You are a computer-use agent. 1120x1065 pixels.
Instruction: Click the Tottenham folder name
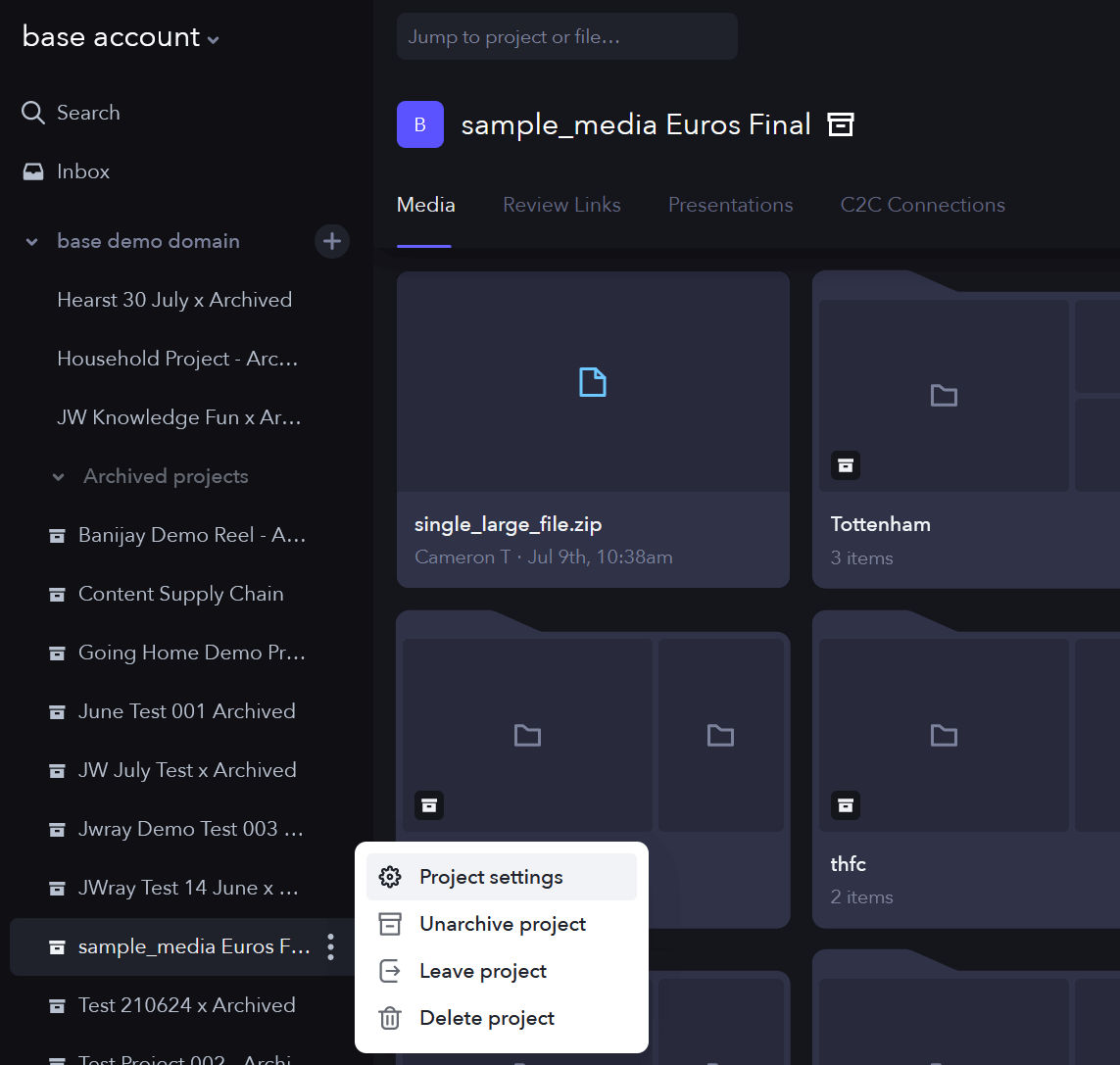(x=880, y=524)
